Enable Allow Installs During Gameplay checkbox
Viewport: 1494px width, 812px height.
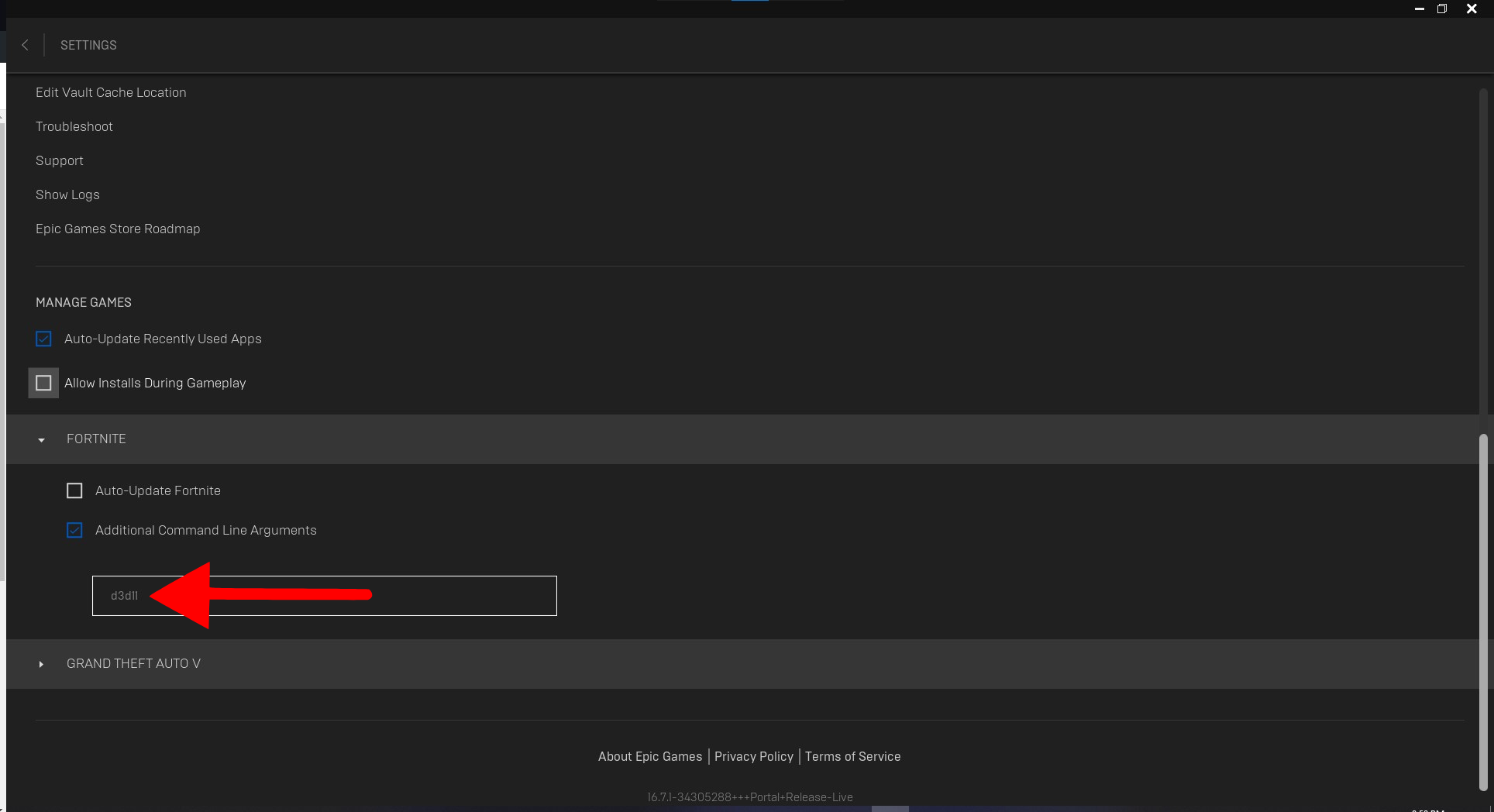43,383
